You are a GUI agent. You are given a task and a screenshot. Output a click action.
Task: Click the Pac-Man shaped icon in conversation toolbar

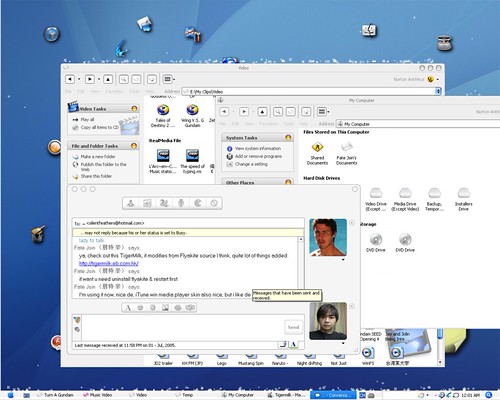point(198,203)
